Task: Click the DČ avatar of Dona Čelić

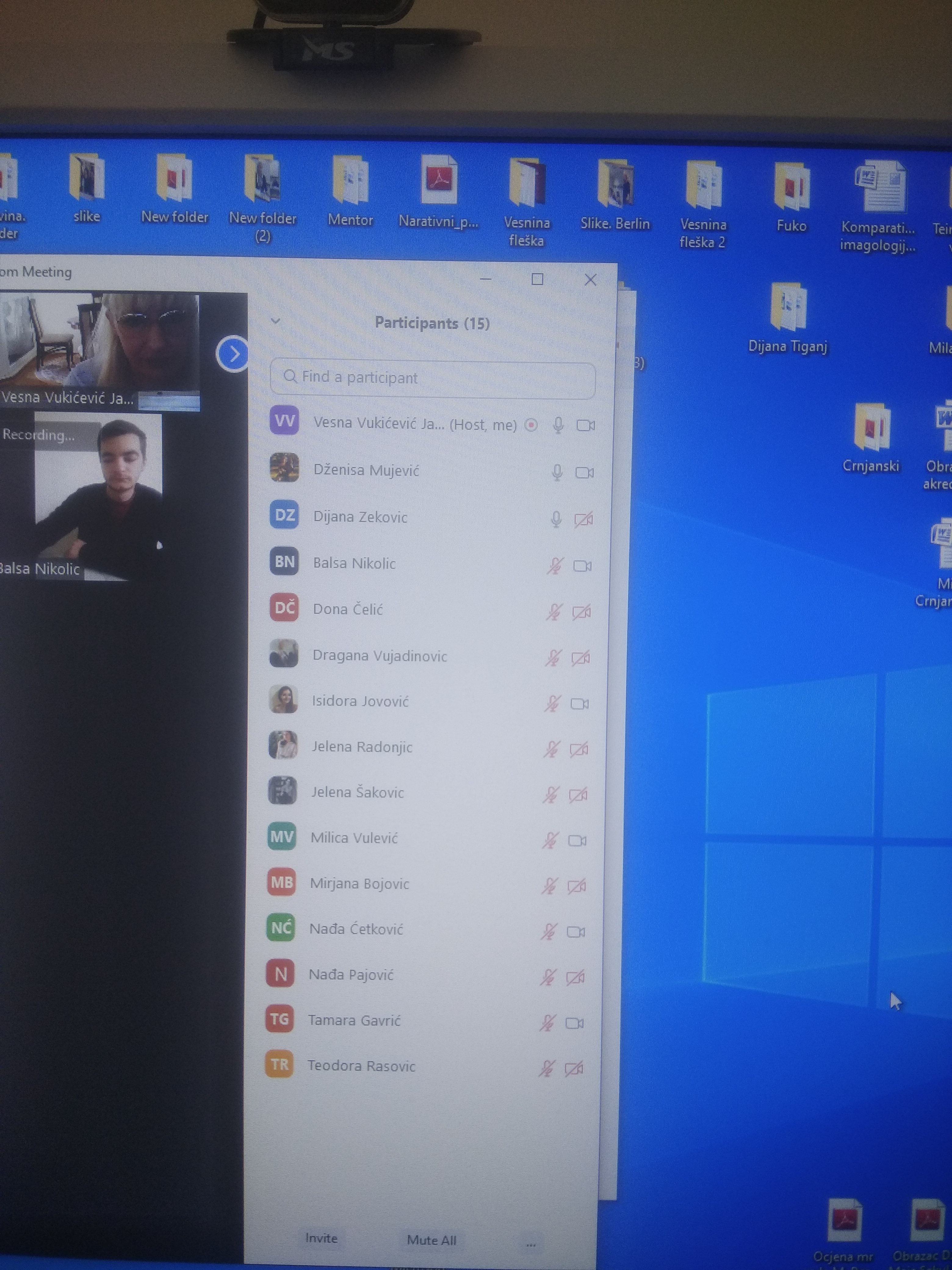Action: pos(284,608)
